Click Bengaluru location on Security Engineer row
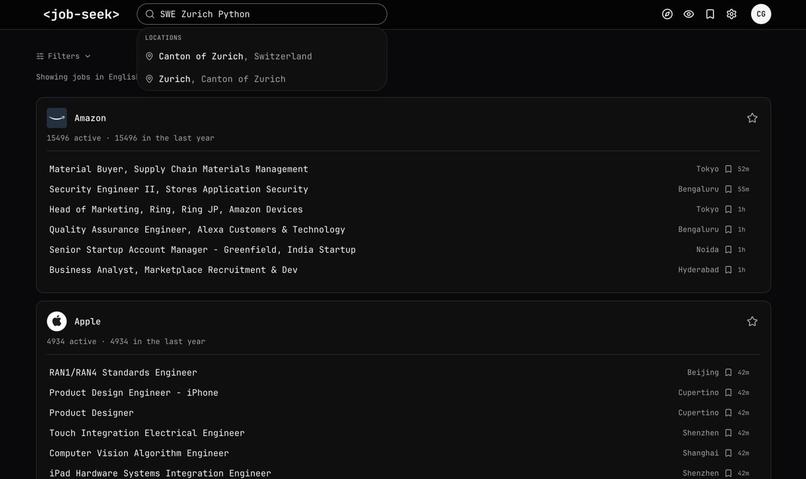 pos(698,189)
